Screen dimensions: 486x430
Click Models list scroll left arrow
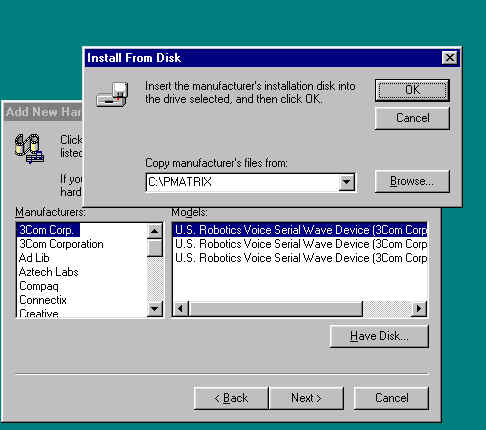[181, 308]
